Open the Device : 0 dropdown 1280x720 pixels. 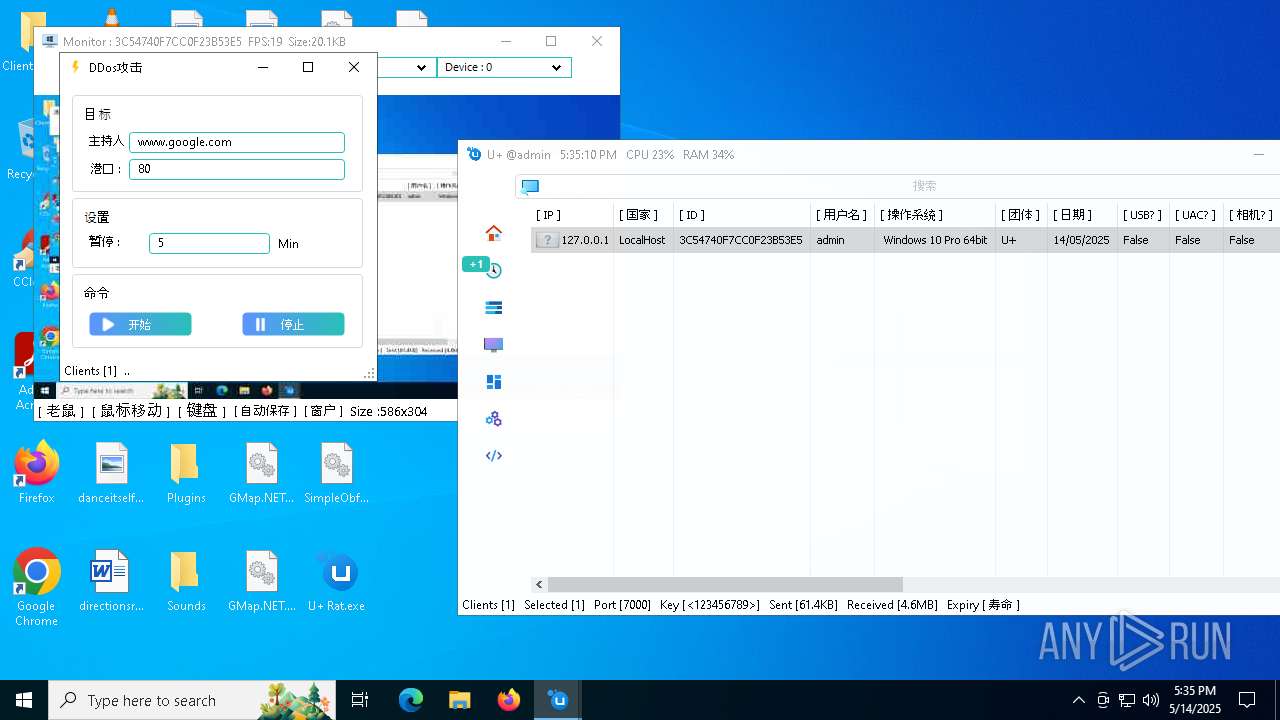(x=504, y=67)
